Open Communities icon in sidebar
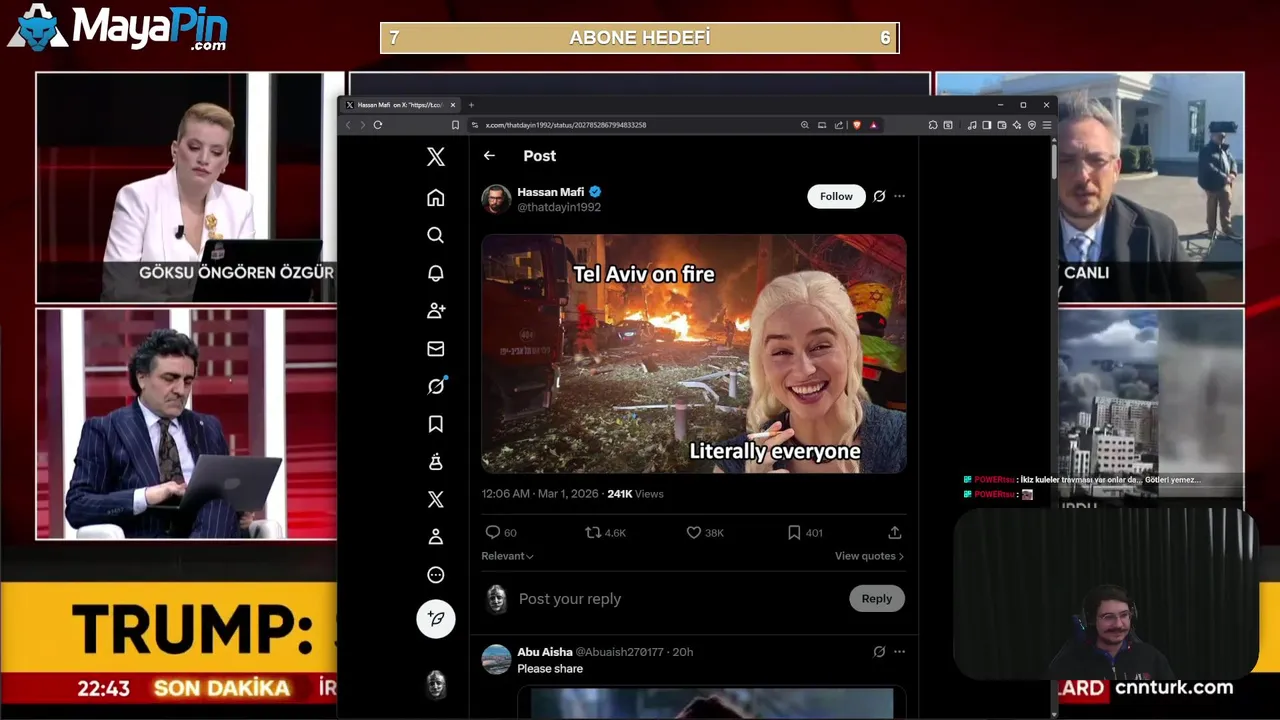 tap(435, 462)
